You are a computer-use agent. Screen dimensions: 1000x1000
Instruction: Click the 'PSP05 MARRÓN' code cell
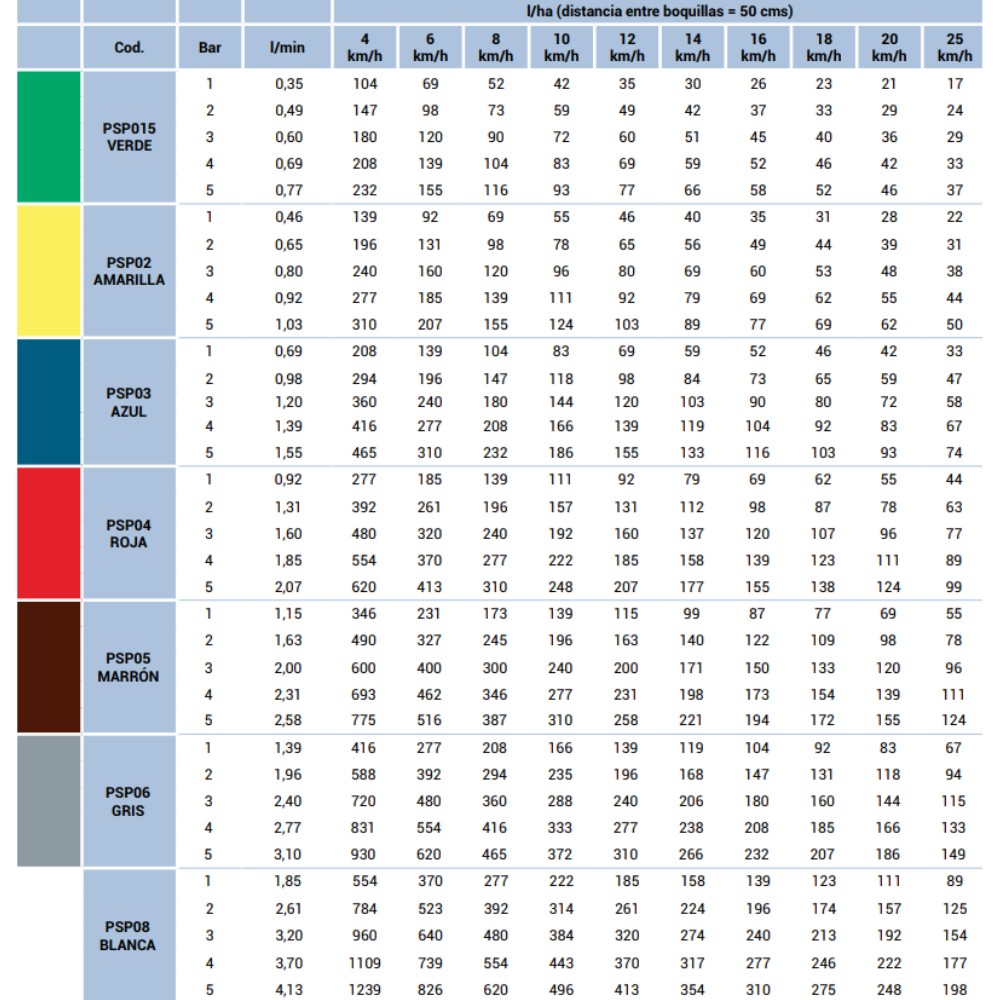click(x=129, y=667)
